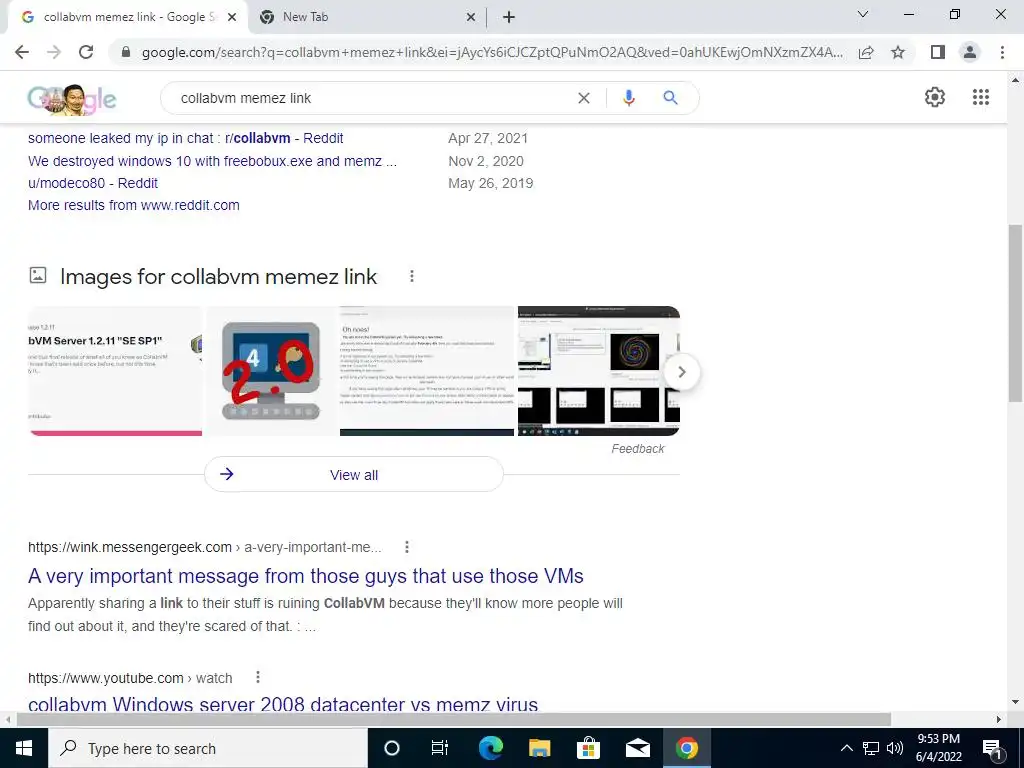The height and width of the screenshot is (768, 1024).
Task: Open More results from www.reddit.com
Action: pos(134,205)
